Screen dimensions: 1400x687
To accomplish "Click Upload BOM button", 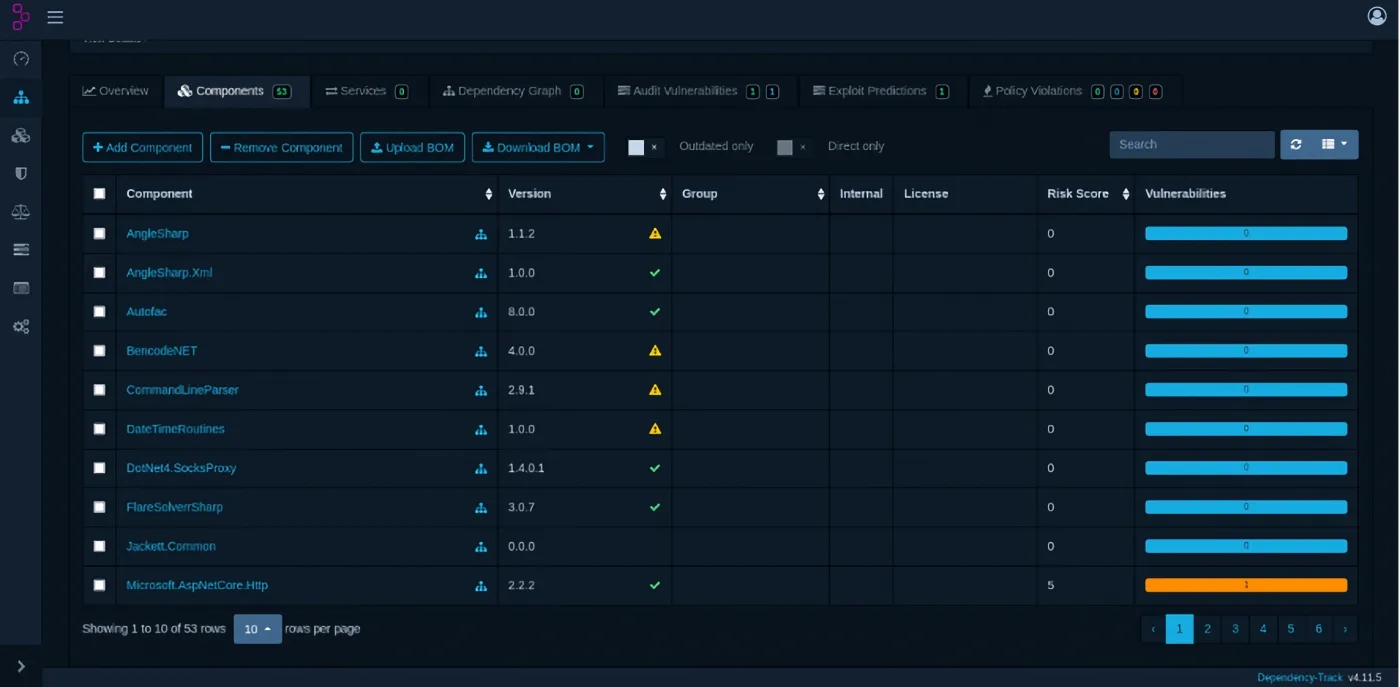I will pos(412,147).
